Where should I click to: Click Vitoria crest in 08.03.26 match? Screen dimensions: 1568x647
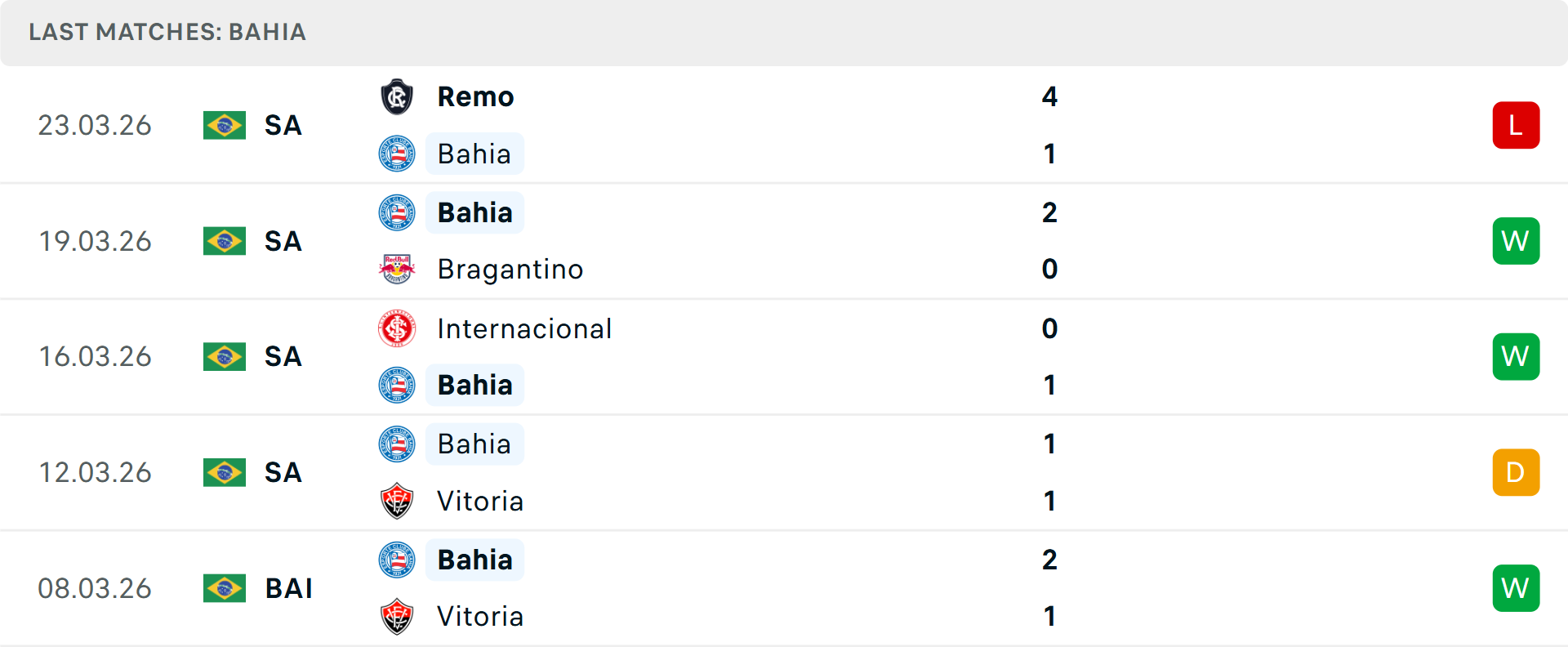(397, 617)
